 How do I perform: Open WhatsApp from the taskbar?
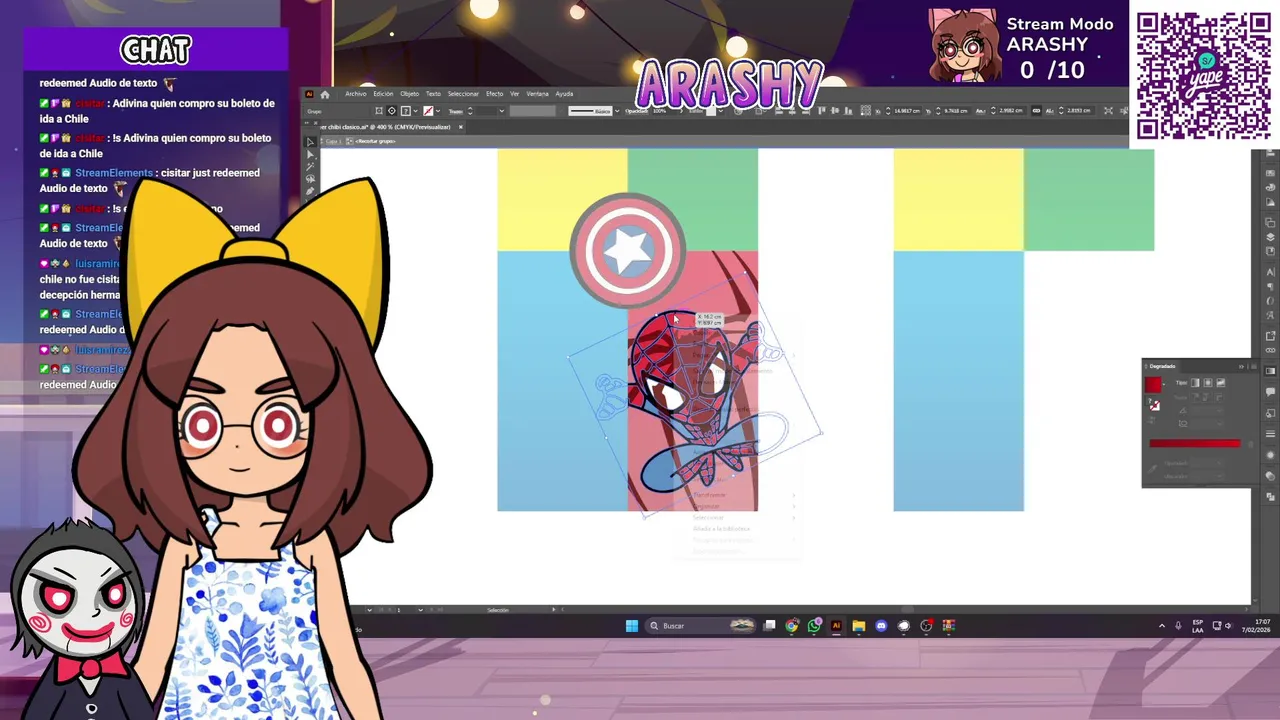[814, 626]
